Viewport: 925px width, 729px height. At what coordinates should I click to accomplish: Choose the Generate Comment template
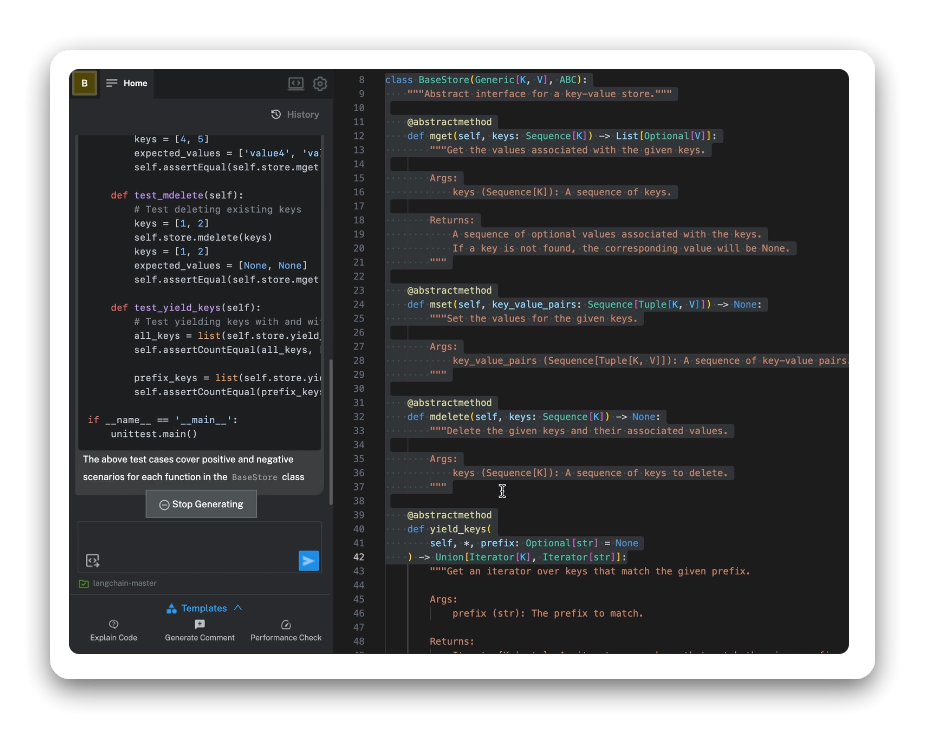[200, 630]
